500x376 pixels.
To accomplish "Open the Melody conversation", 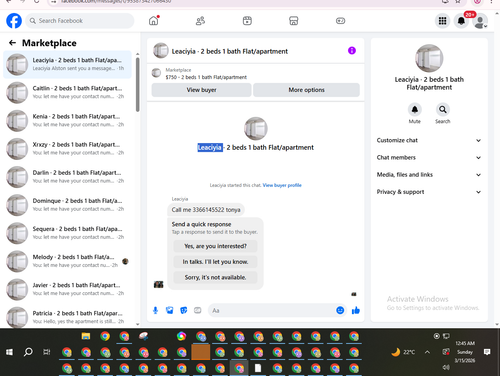I will (x=68, y=261).
